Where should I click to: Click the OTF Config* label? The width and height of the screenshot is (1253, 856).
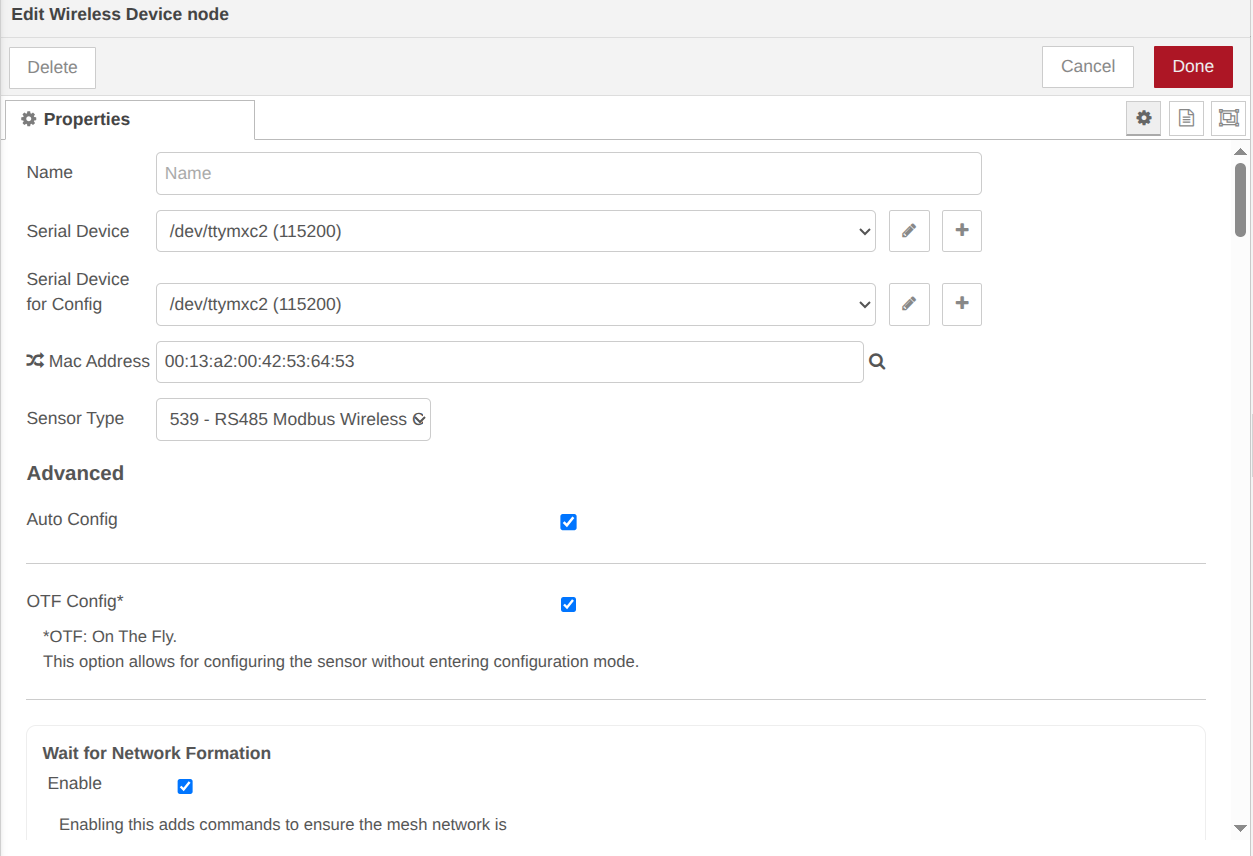(x=75, y=601)
